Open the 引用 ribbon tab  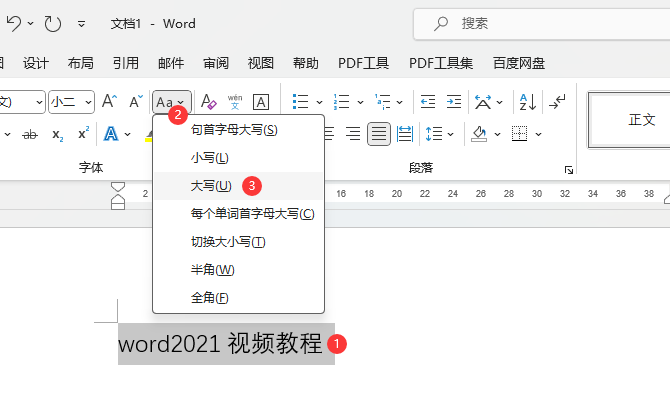(x=126, y=63)
